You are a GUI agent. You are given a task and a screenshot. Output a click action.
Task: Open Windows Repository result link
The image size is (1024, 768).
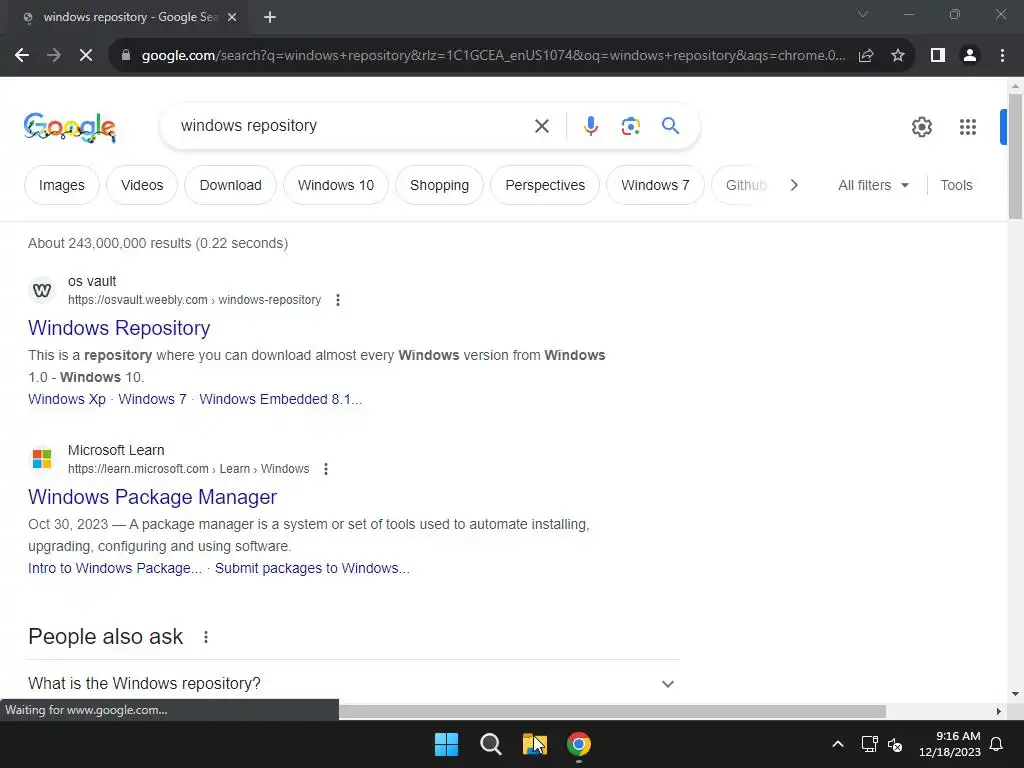click(119, 328)
